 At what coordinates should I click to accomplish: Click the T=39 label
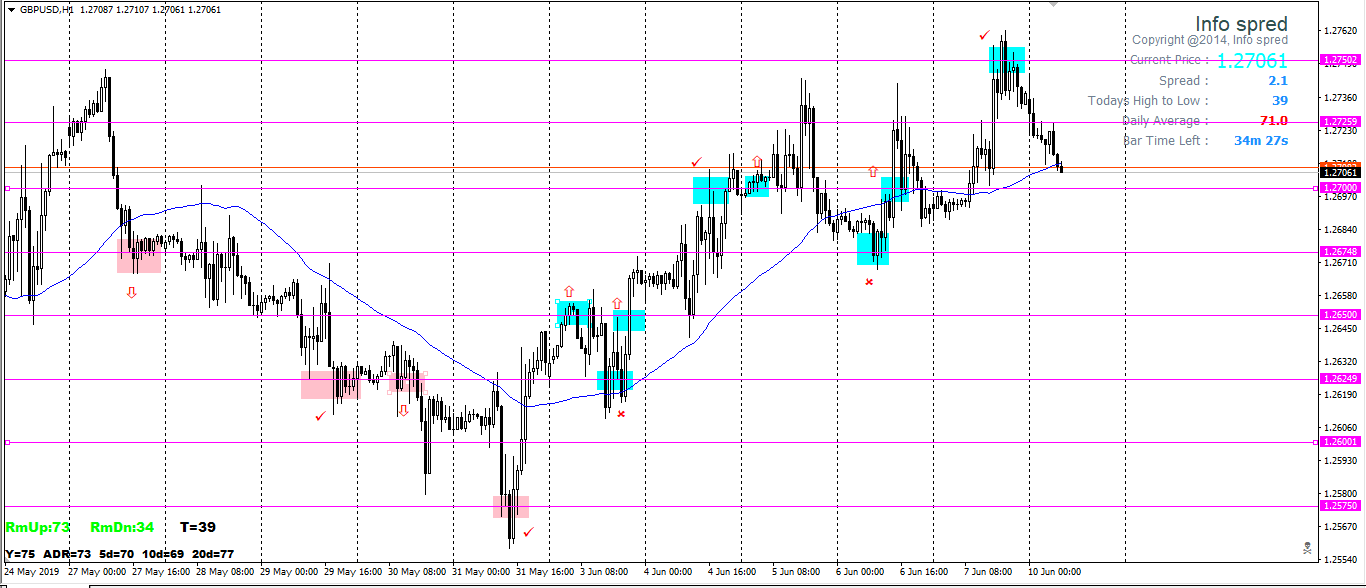(198, 527)
